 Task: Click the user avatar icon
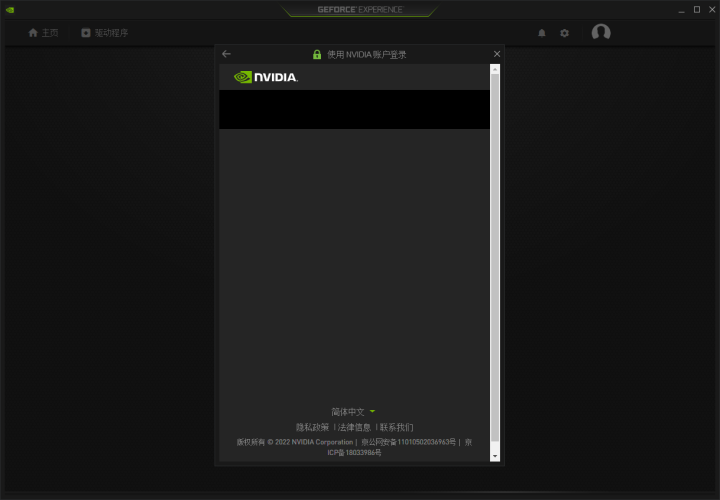pos(601,33)
